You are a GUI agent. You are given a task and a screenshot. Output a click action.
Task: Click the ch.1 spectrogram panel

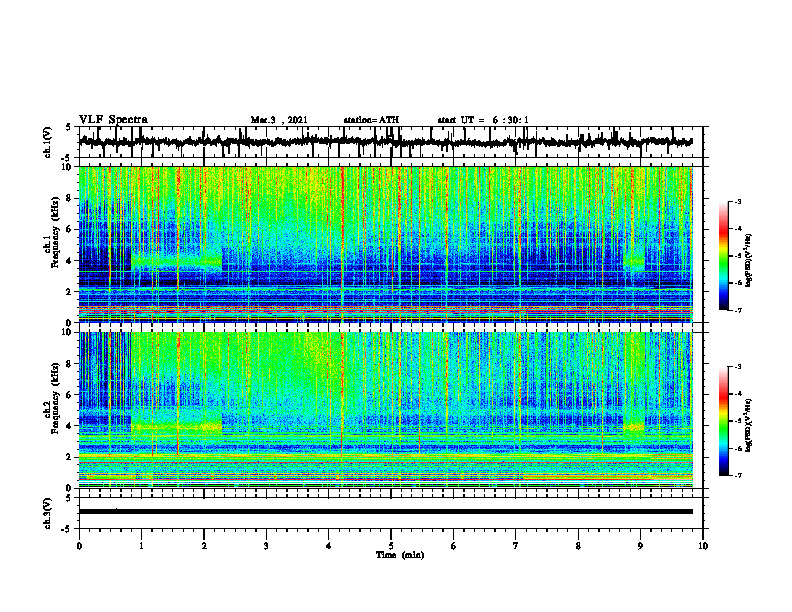pyautogui.click(x=385, y=244)
